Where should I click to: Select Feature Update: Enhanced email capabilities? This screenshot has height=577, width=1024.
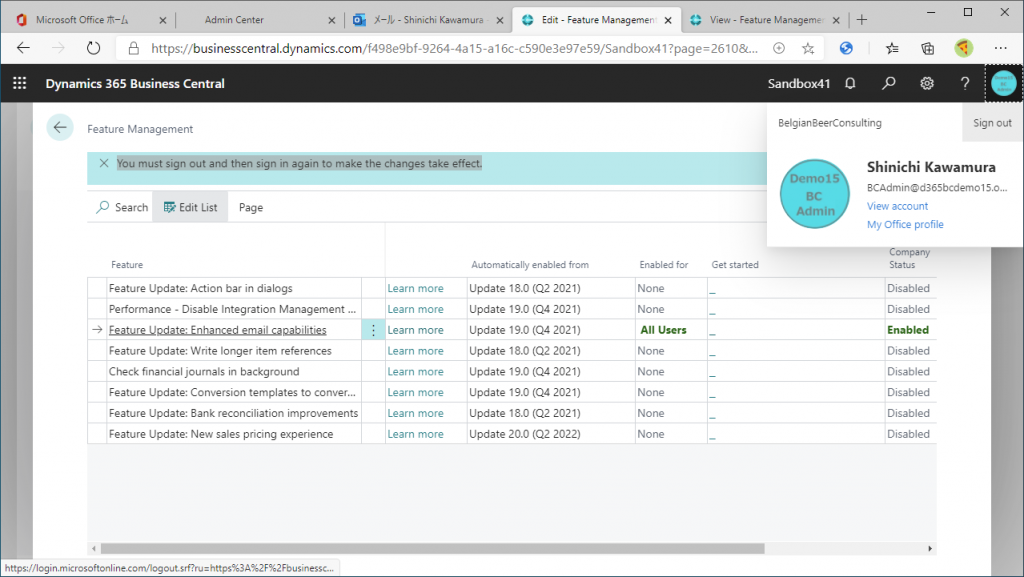pyautogui.click(x=217, y=330)
